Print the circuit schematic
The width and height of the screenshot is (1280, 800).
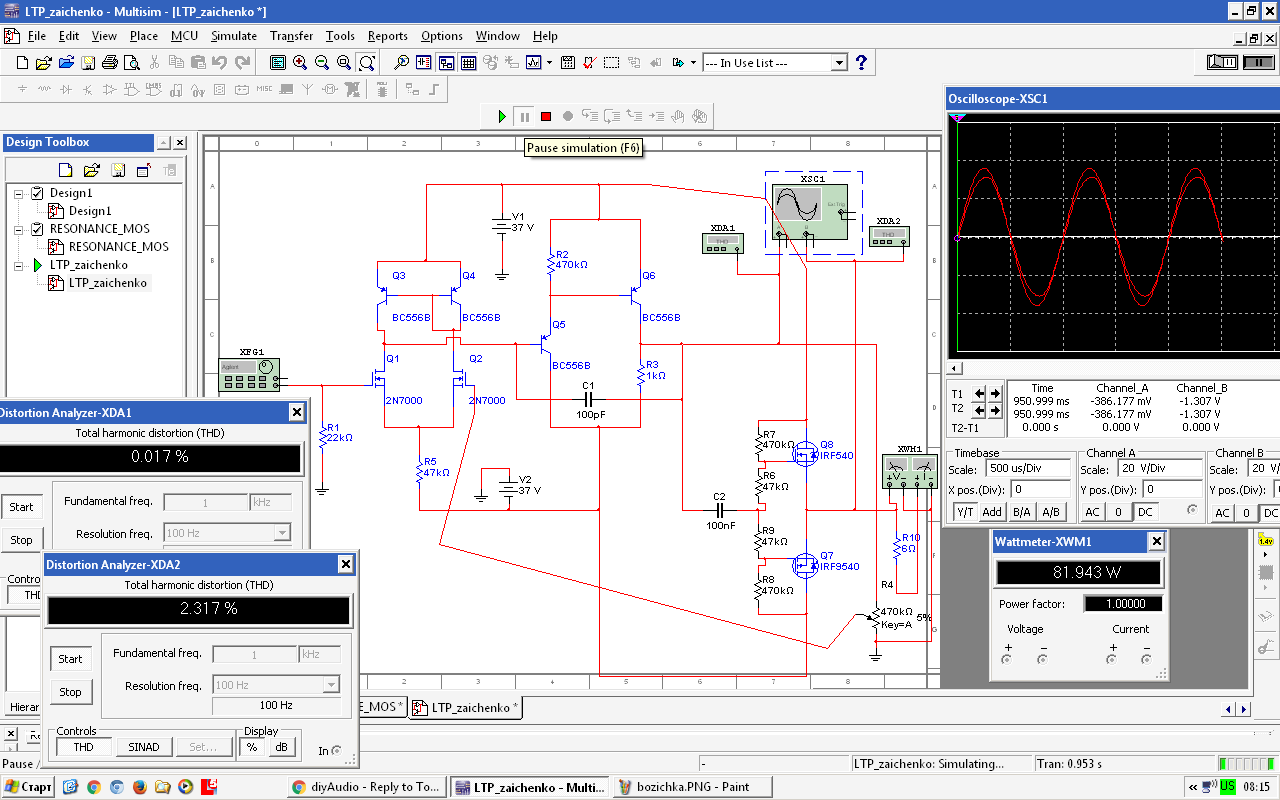coord(110,62)
